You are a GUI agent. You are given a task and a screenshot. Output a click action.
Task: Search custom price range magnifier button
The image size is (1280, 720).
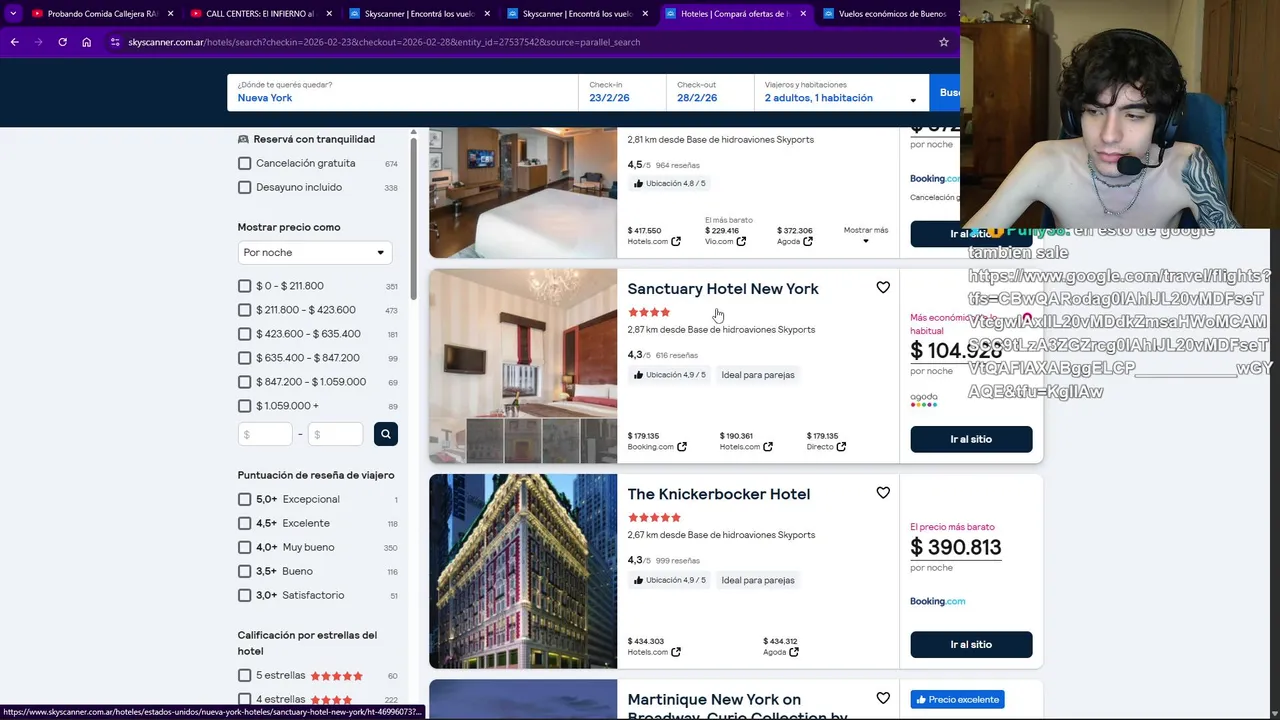tap(386, 434)
